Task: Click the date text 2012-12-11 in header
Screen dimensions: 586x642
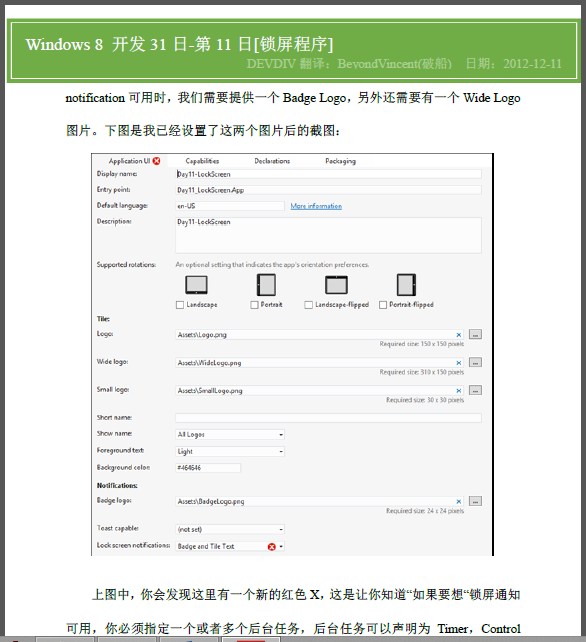Action: pyautogui.click(x=532, y=64)
